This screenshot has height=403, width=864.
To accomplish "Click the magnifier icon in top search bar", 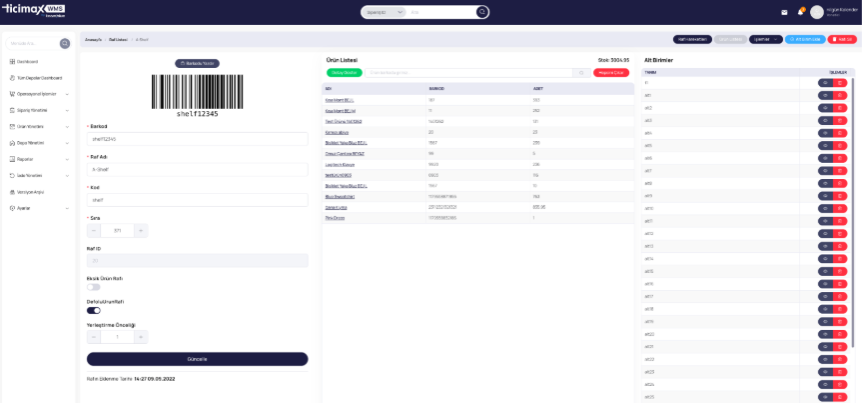I will [x=482, y=12].
